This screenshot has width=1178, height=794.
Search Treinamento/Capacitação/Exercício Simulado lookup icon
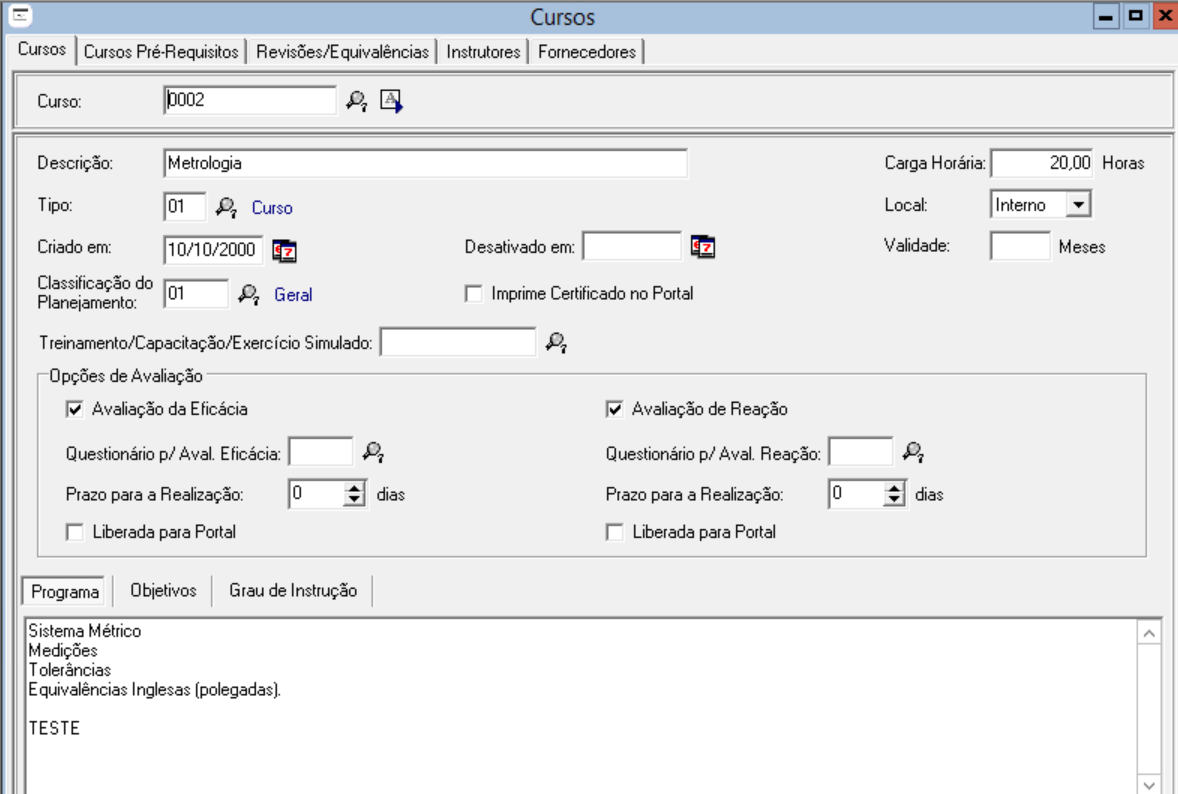[x=556, y=342]
